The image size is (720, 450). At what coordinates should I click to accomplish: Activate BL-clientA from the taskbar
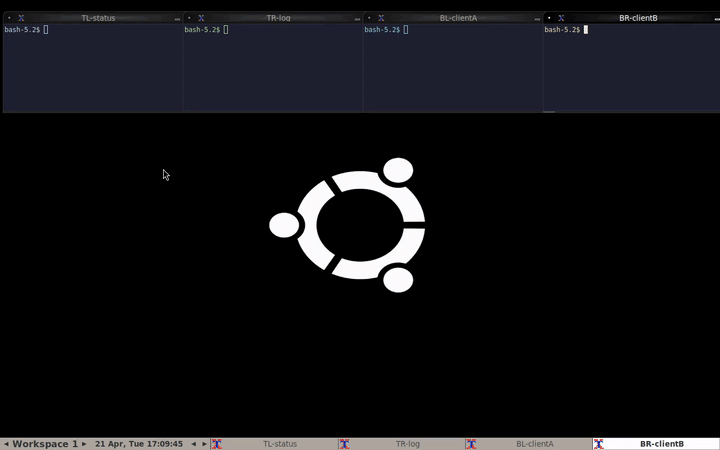point(529,444)
